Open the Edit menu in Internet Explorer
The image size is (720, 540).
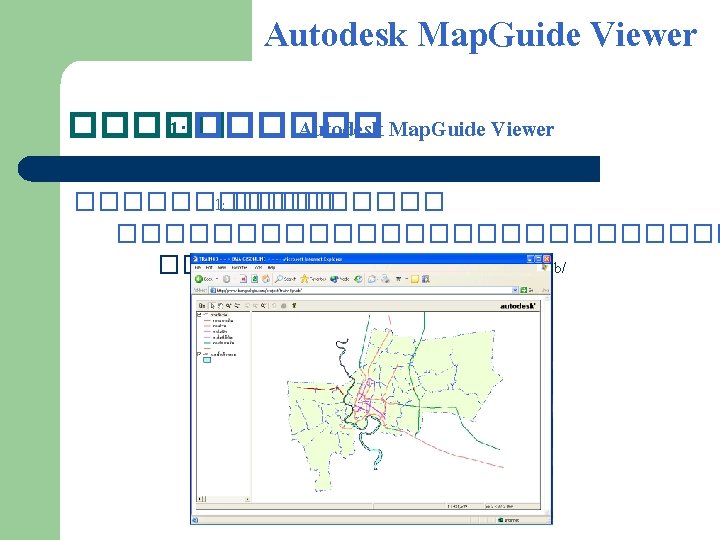pyautogui.click(x=209, y=267)
